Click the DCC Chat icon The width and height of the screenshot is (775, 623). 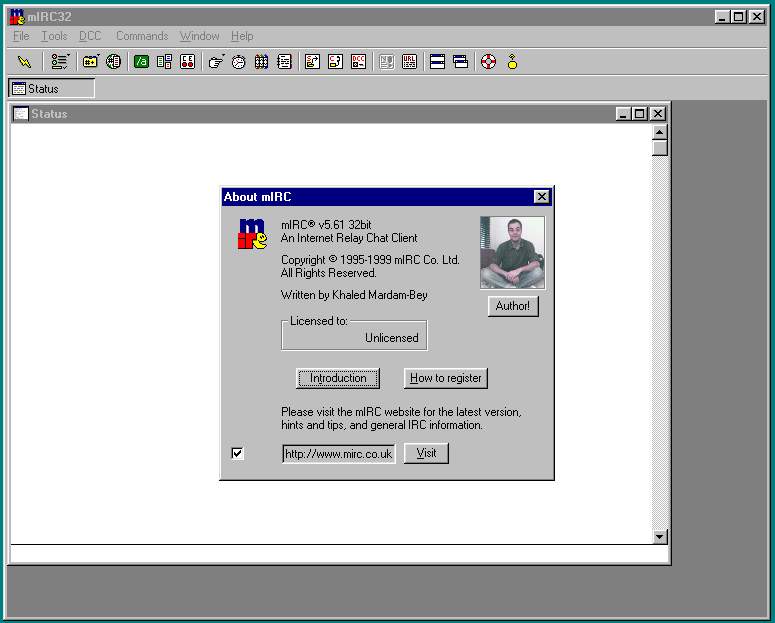pos(336,62)
